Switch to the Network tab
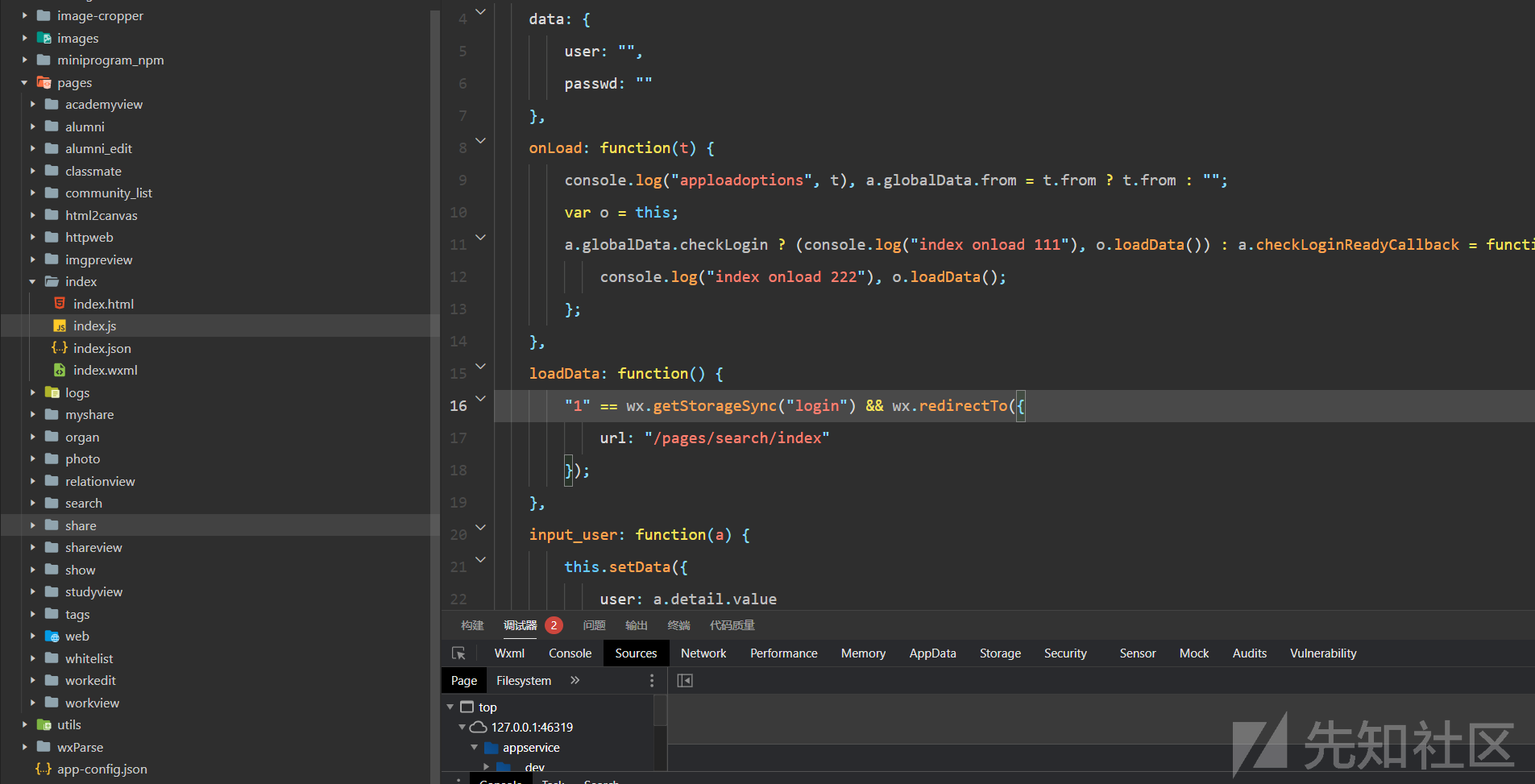The image size is (1535, 784). (703, 653)
